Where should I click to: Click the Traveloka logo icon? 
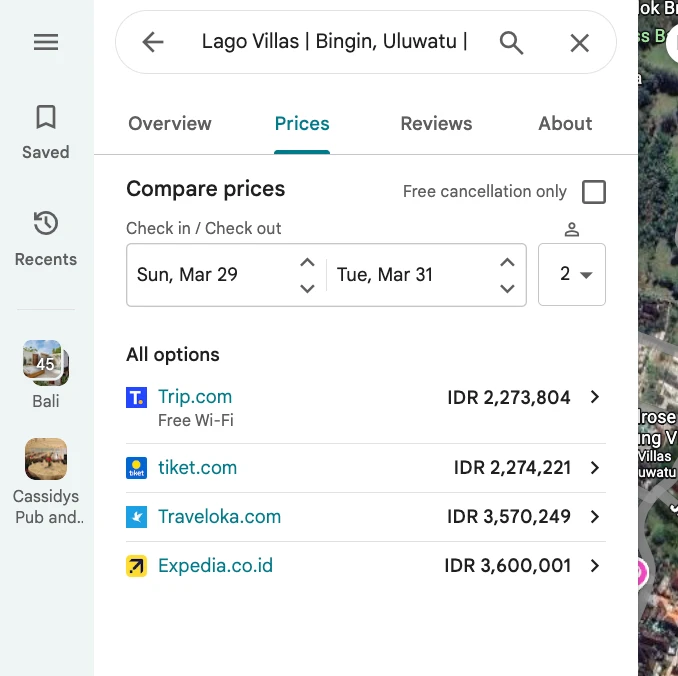point(137,517)
